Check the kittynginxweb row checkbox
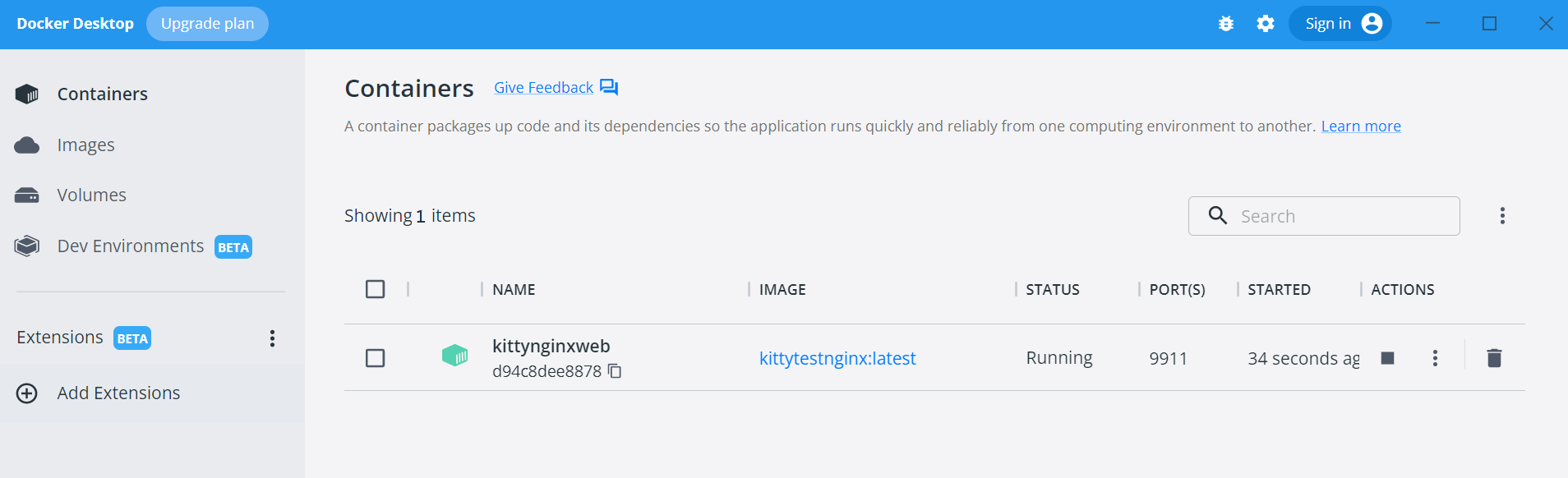1568x478 pixels. pyautogui.click(x=375, y=358)
